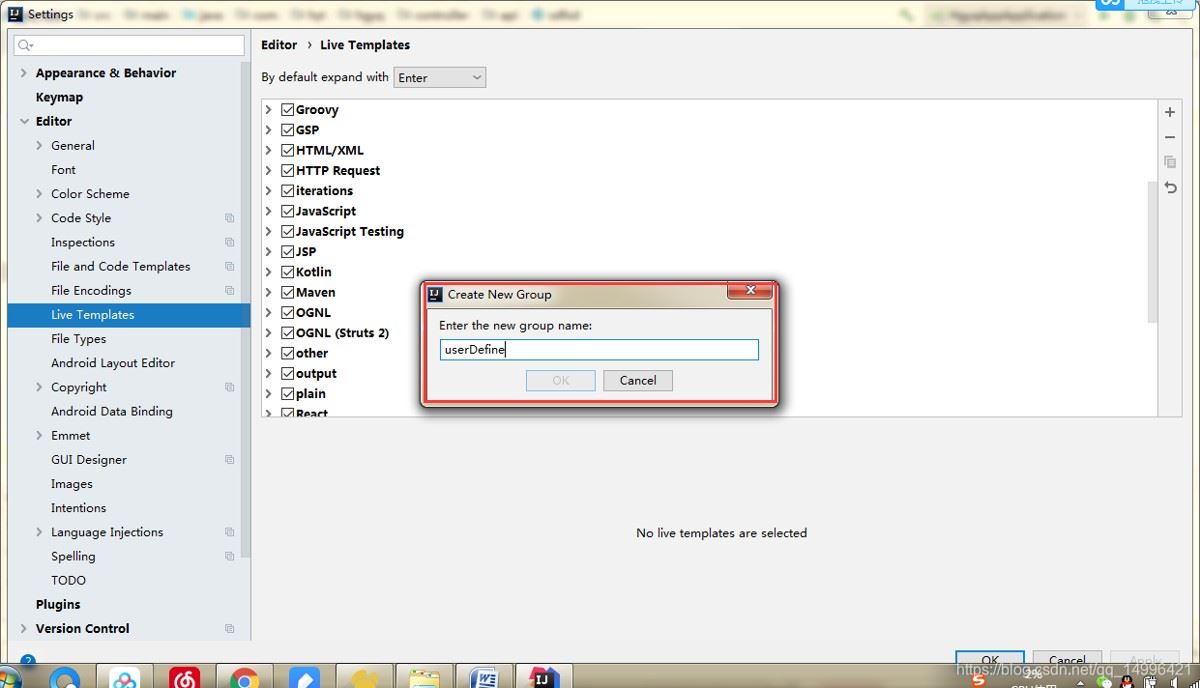Close the Create New Group dialog
The height and width of the screenshot is (688, 1200).
pos(749,291)
